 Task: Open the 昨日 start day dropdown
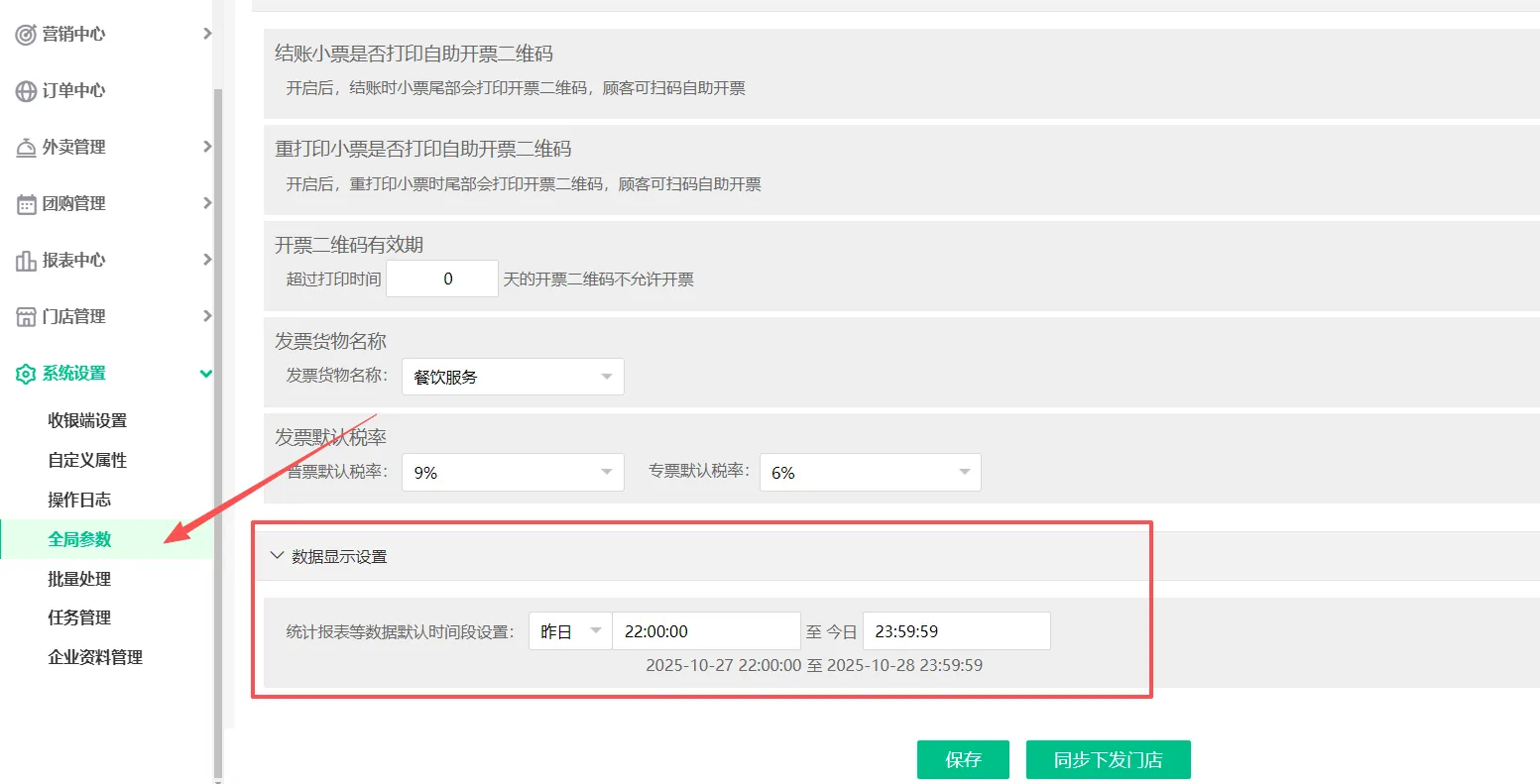[x=570, y=631]
